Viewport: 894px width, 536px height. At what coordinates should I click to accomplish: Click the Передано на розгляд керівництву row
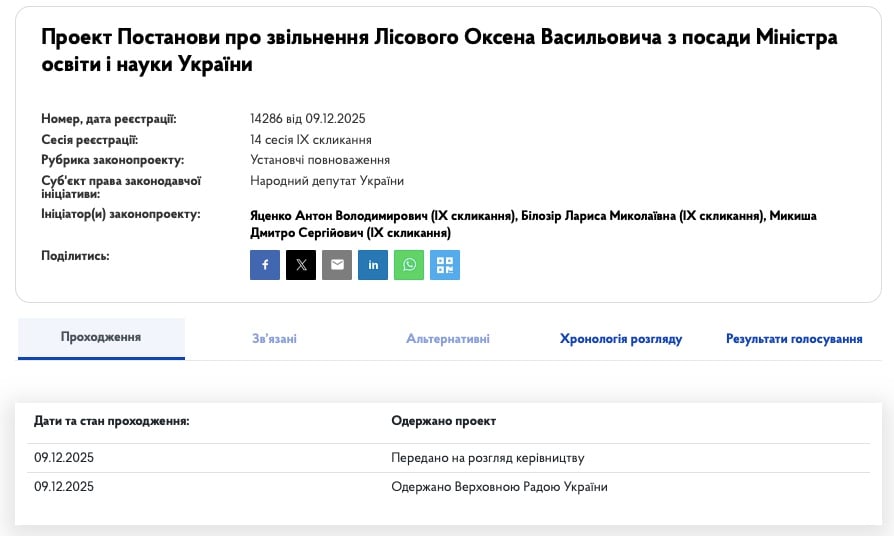(448, 458)
